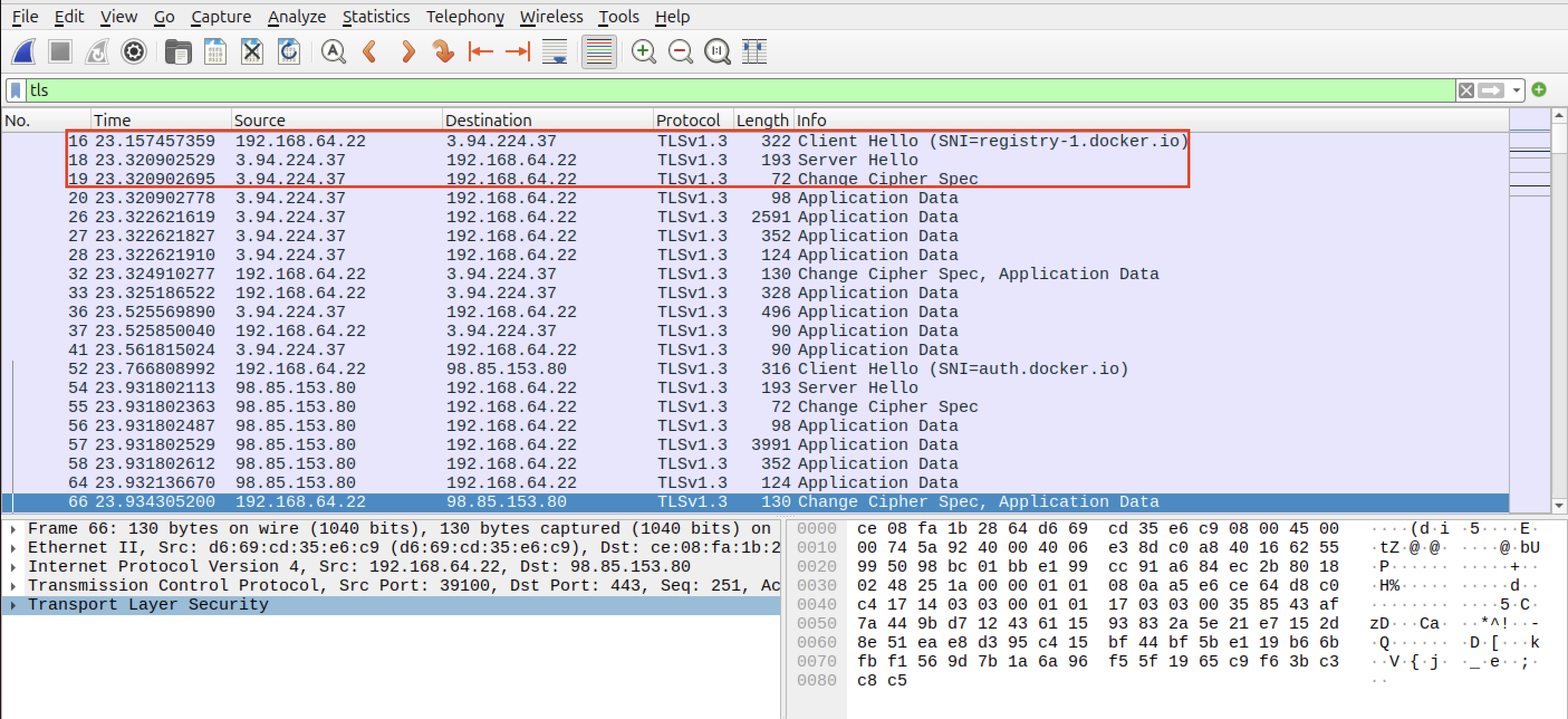
Task: Click zoom in magnifier icon
Action: point(643,52)
